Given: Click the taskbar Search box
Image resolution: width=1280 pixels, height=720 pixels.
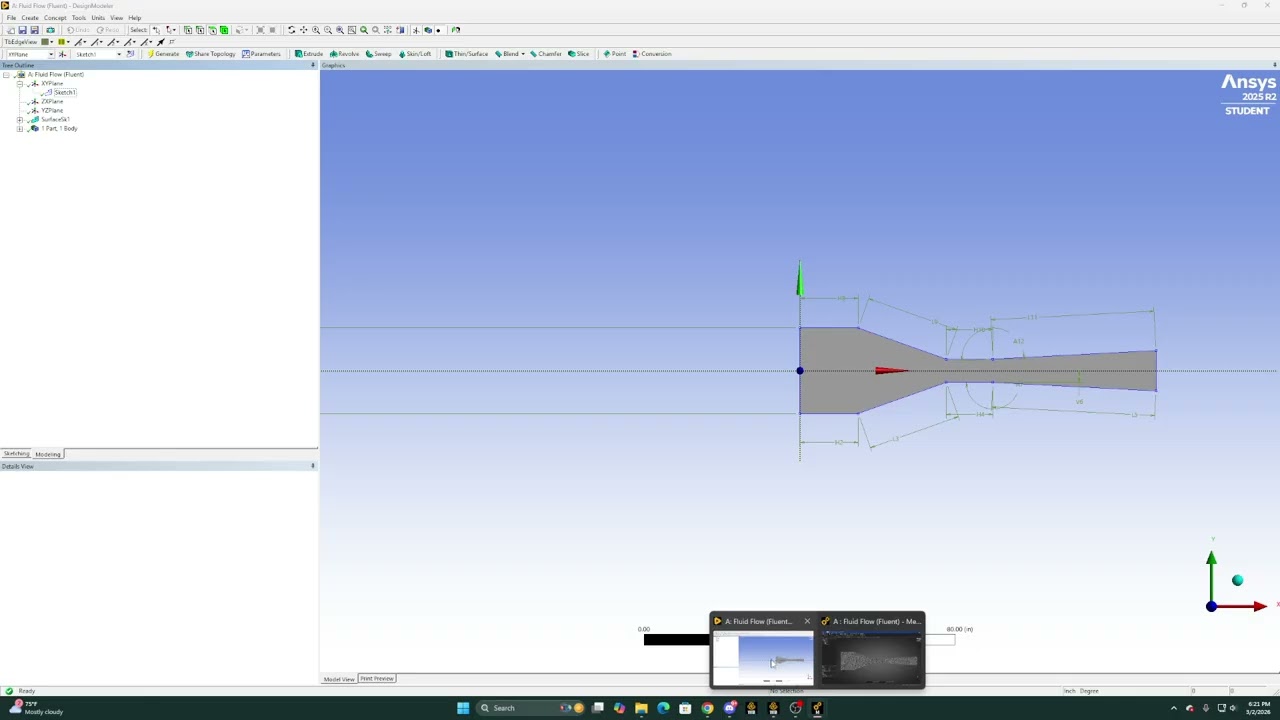Looking at the screenshot, I should [x=530, y=708].
